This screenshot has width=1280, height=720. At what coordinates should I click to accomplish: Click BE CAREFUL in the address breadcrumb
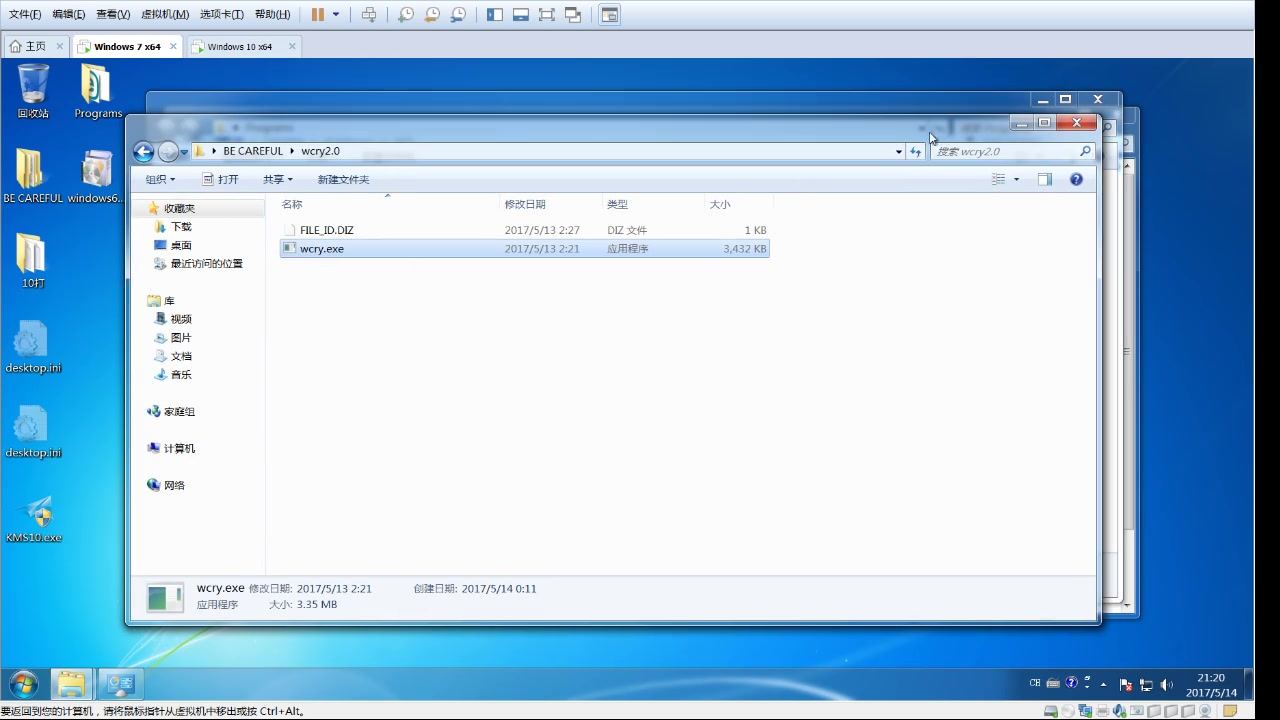[x=253, y=152]
